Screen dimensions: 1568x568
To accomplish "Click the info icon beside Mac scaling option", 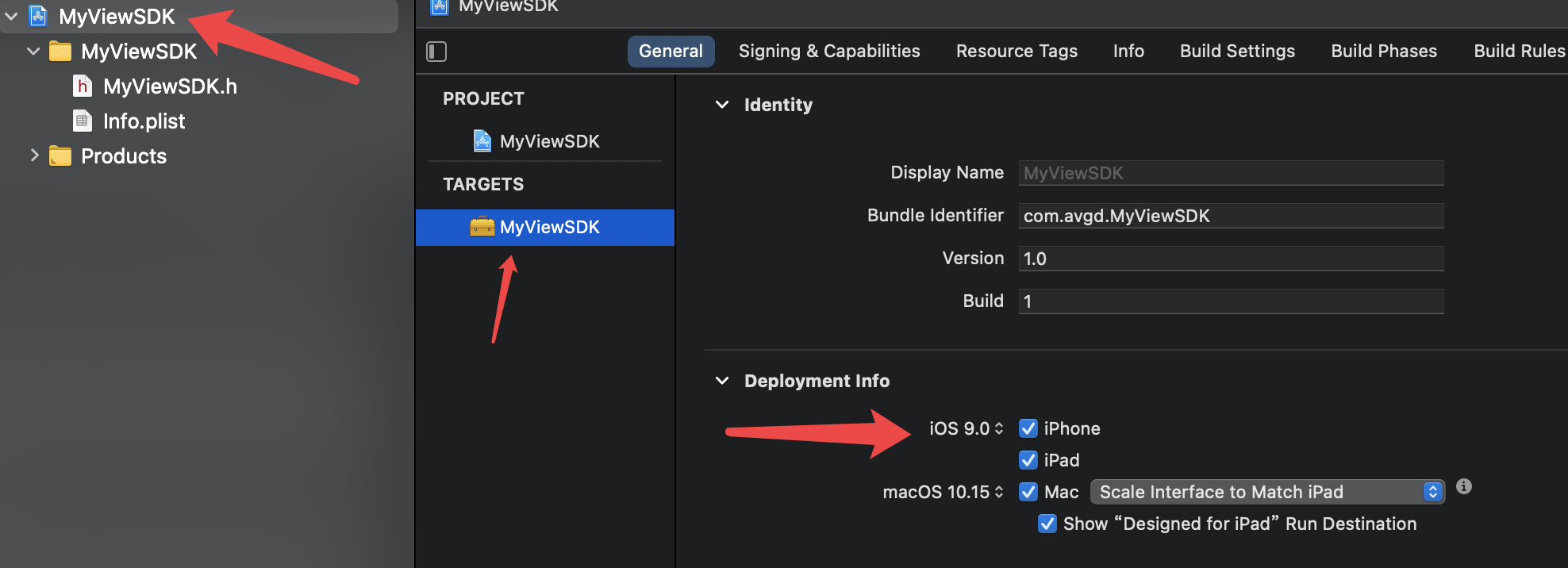I will 1464,486.
